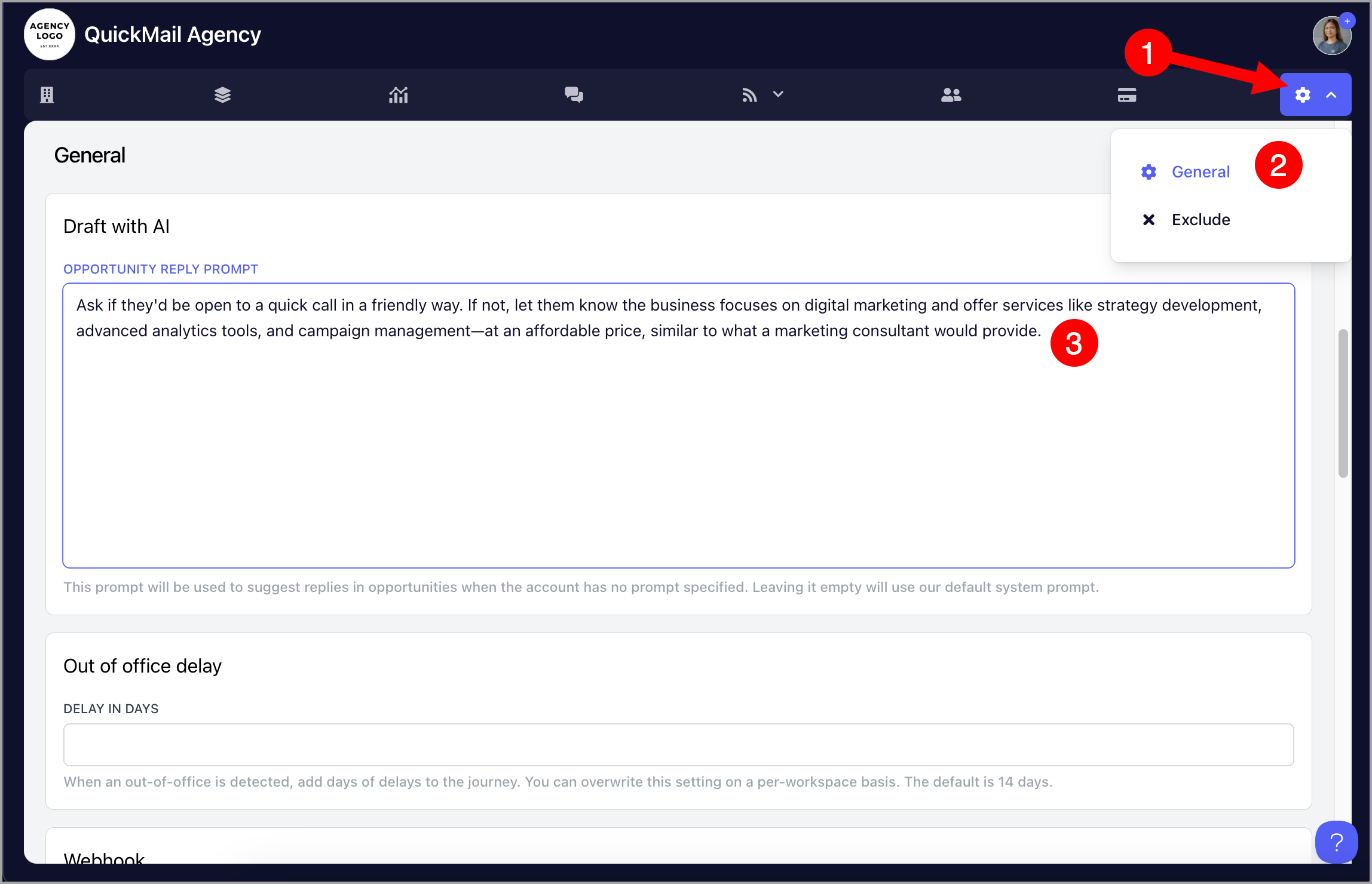Open the chat conversations icon in navbar
The height and width of the screenshot is (884, 1372).
(574, 95)
